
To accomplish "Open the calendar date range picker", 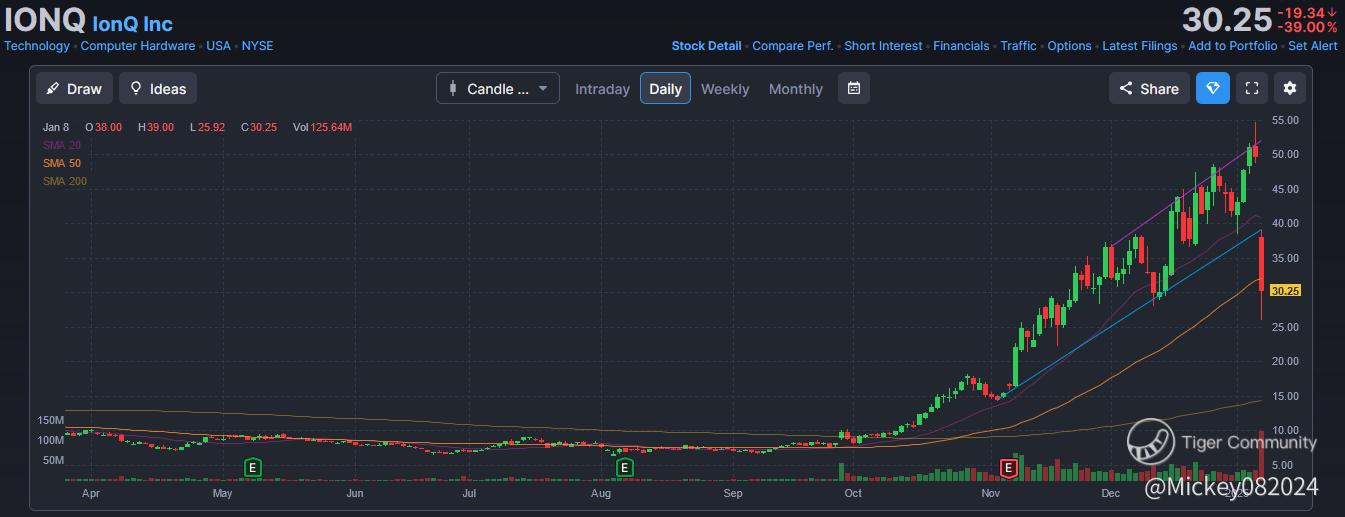I will [x=854, y=88].
